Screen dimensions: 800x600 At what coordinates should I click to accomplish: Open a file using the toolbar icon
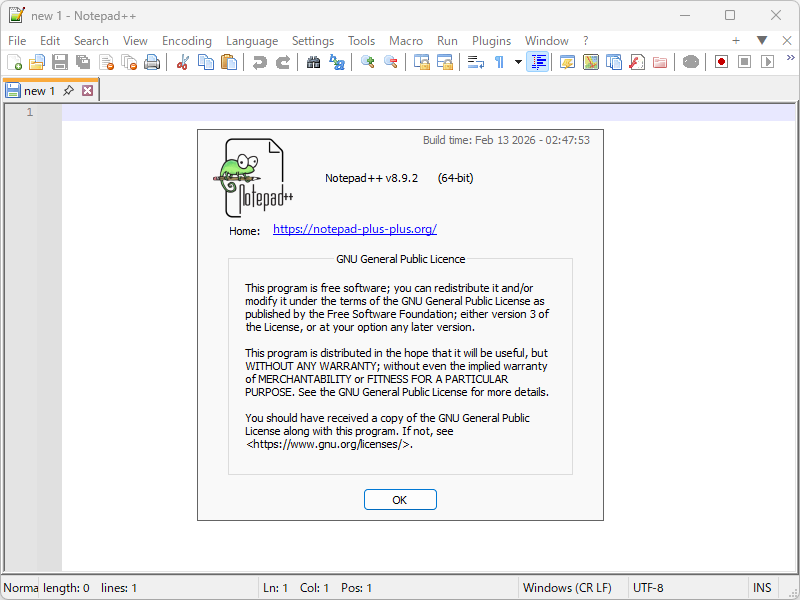(37, 61)
